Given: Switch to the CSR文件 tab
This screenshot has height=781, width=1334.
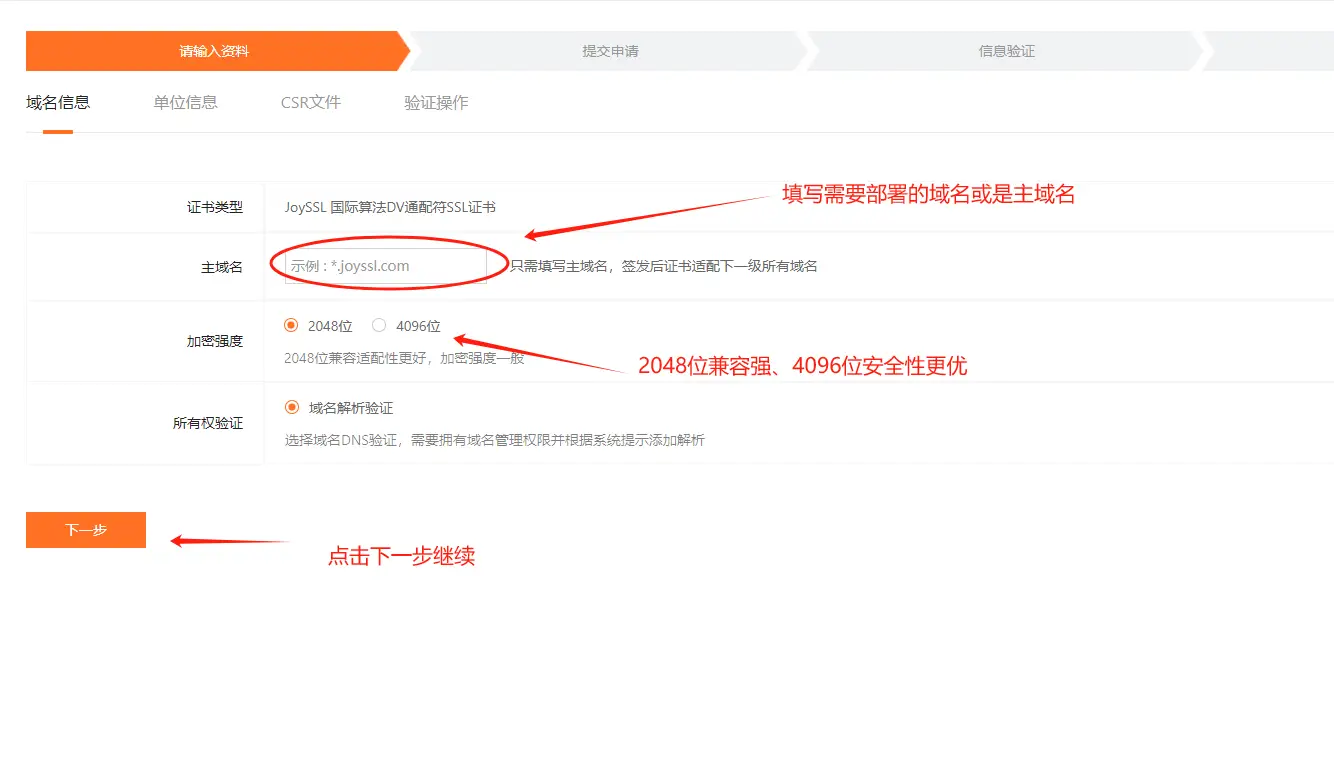Looking at the screenshot, I should click(x=311, y=102).
